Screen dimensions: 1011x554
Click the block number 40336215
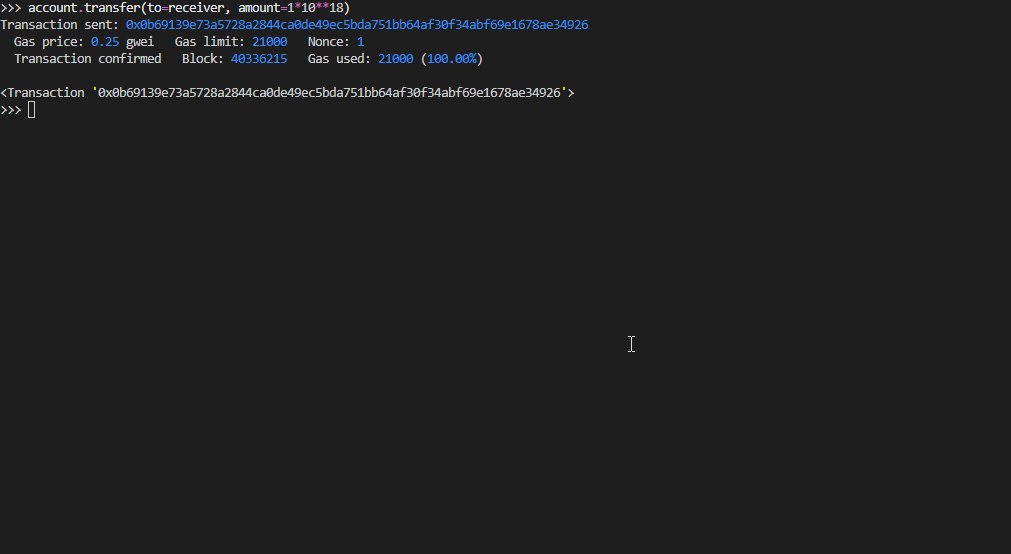259,59
